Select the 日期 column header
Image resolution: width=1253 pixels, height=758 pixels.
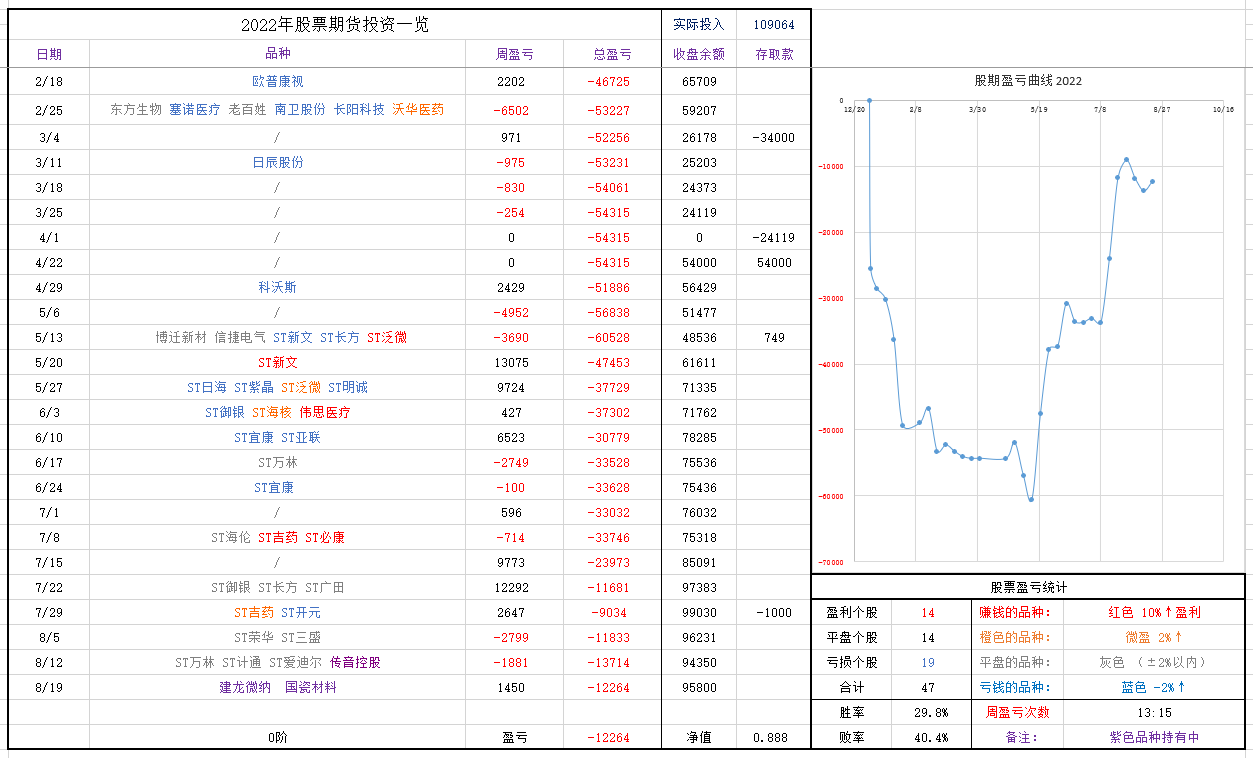[49, 54]
